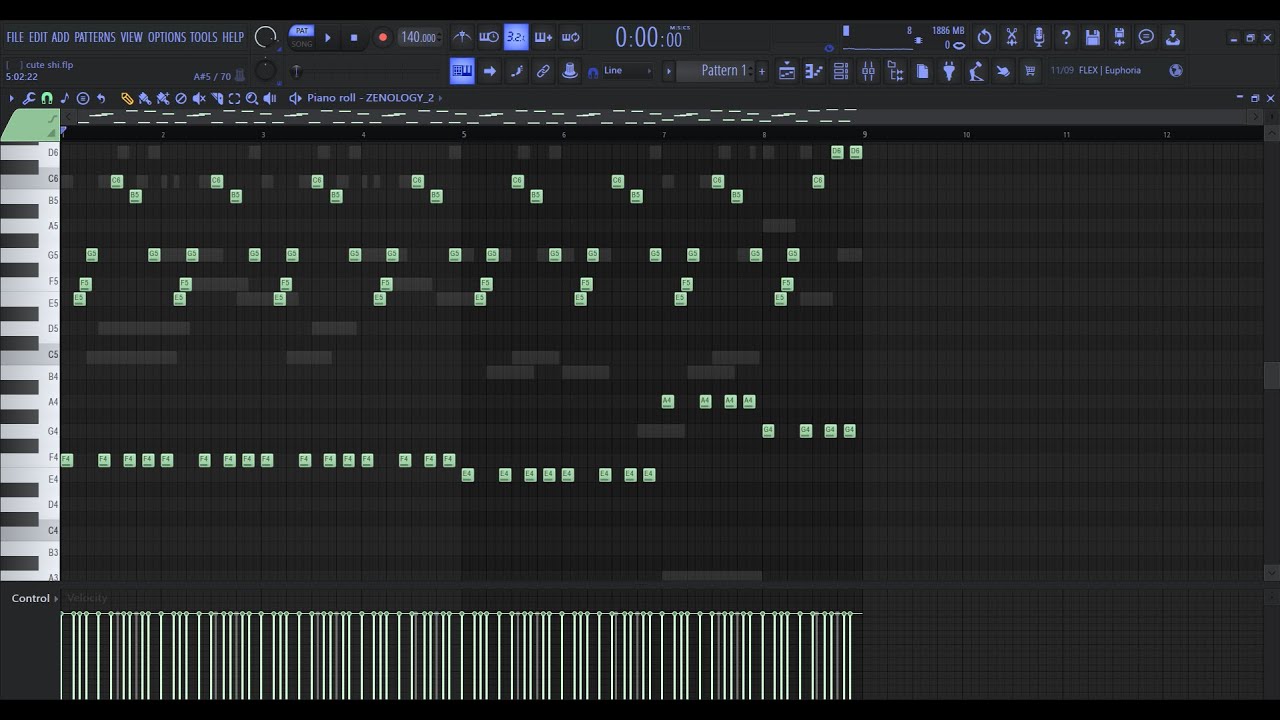Toggle auto scrolling arrow

click(x=490, y=71)
